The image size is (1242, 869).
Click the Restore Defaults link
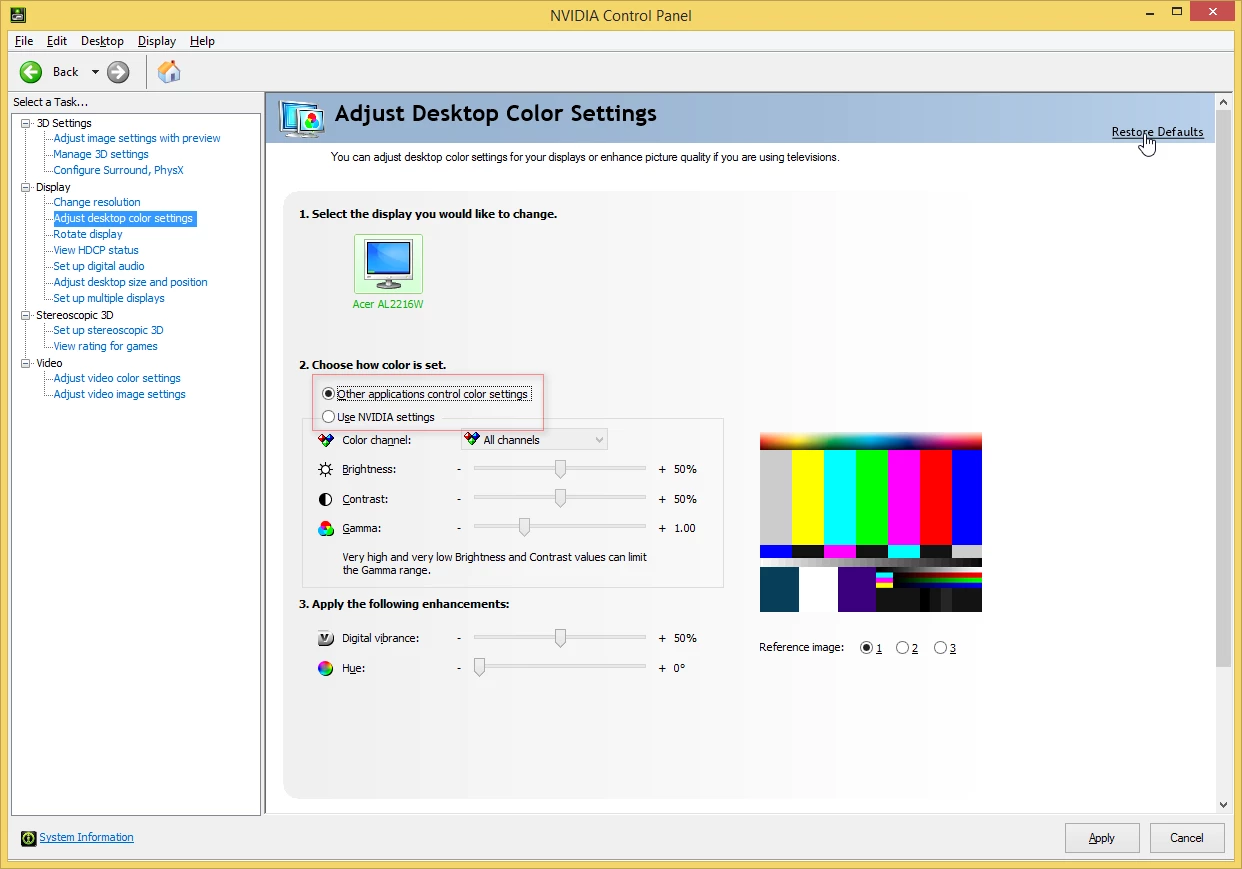(x=1157, y=132)
